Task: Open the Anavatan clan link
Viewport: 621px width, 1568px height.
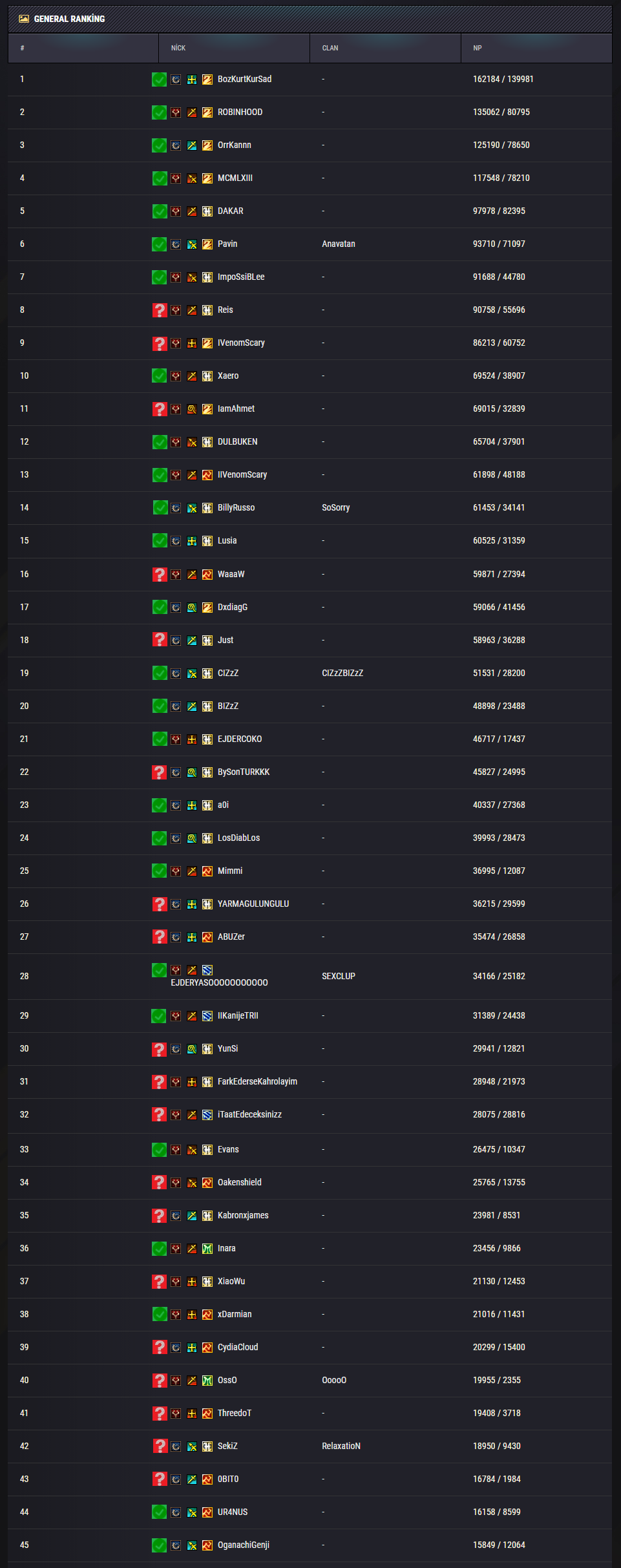Action: [339, 244]
